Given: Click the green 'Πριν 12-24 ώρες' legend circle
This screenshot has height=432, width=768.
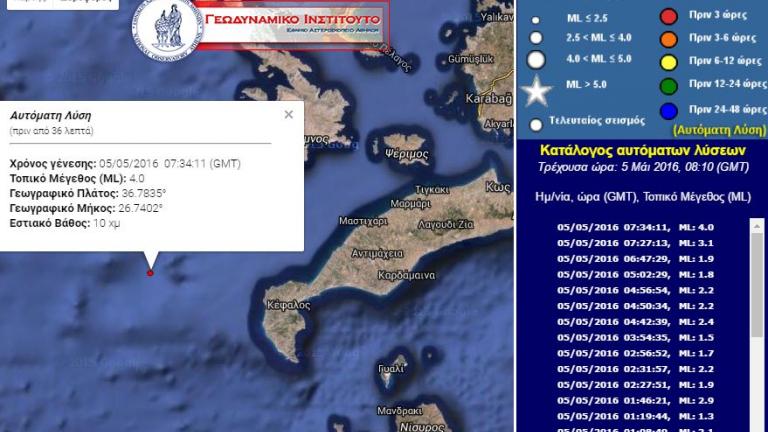Looking at the screenshot, I should 669,86.
